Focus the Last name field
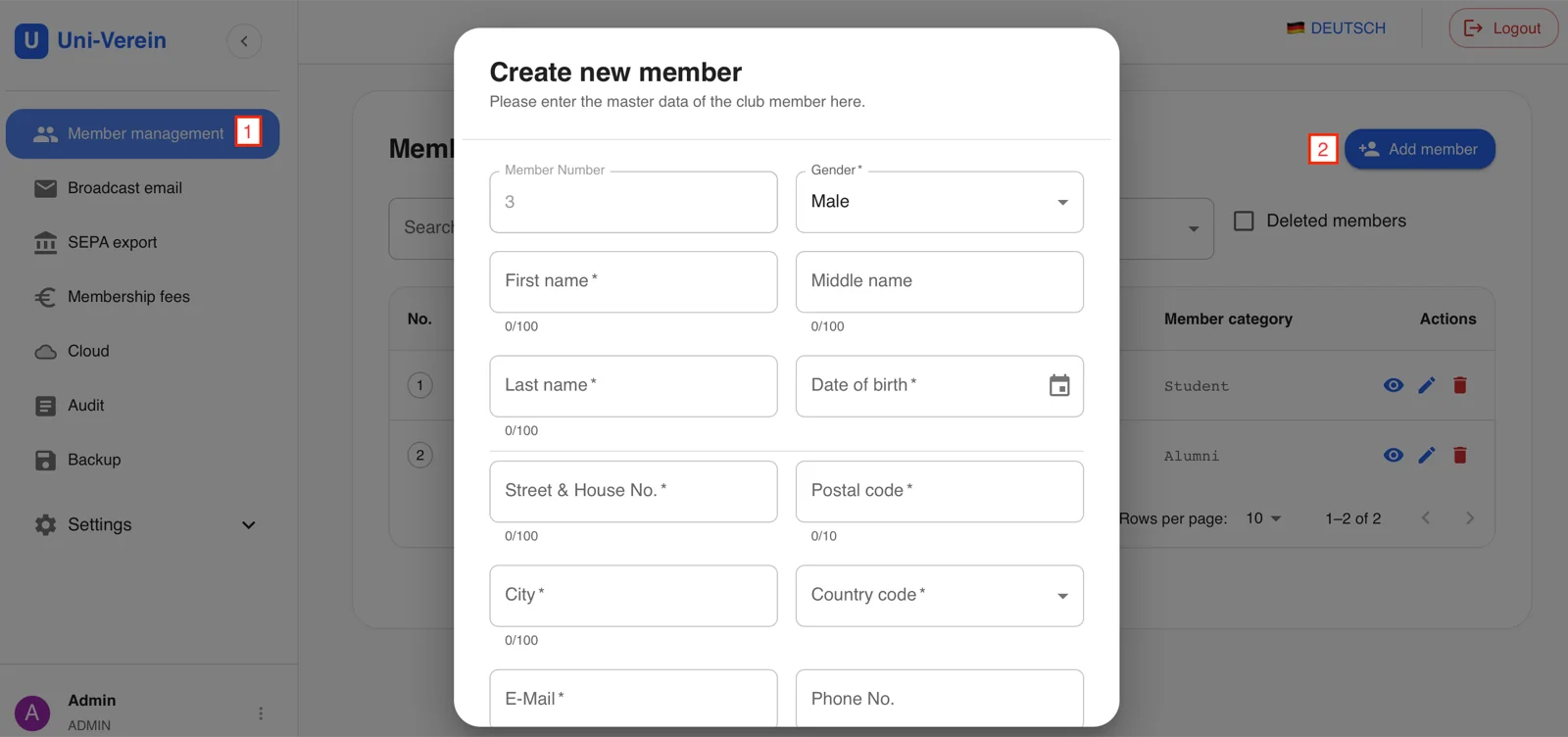This screenshot has height=737, width=1568. [633, 386]
